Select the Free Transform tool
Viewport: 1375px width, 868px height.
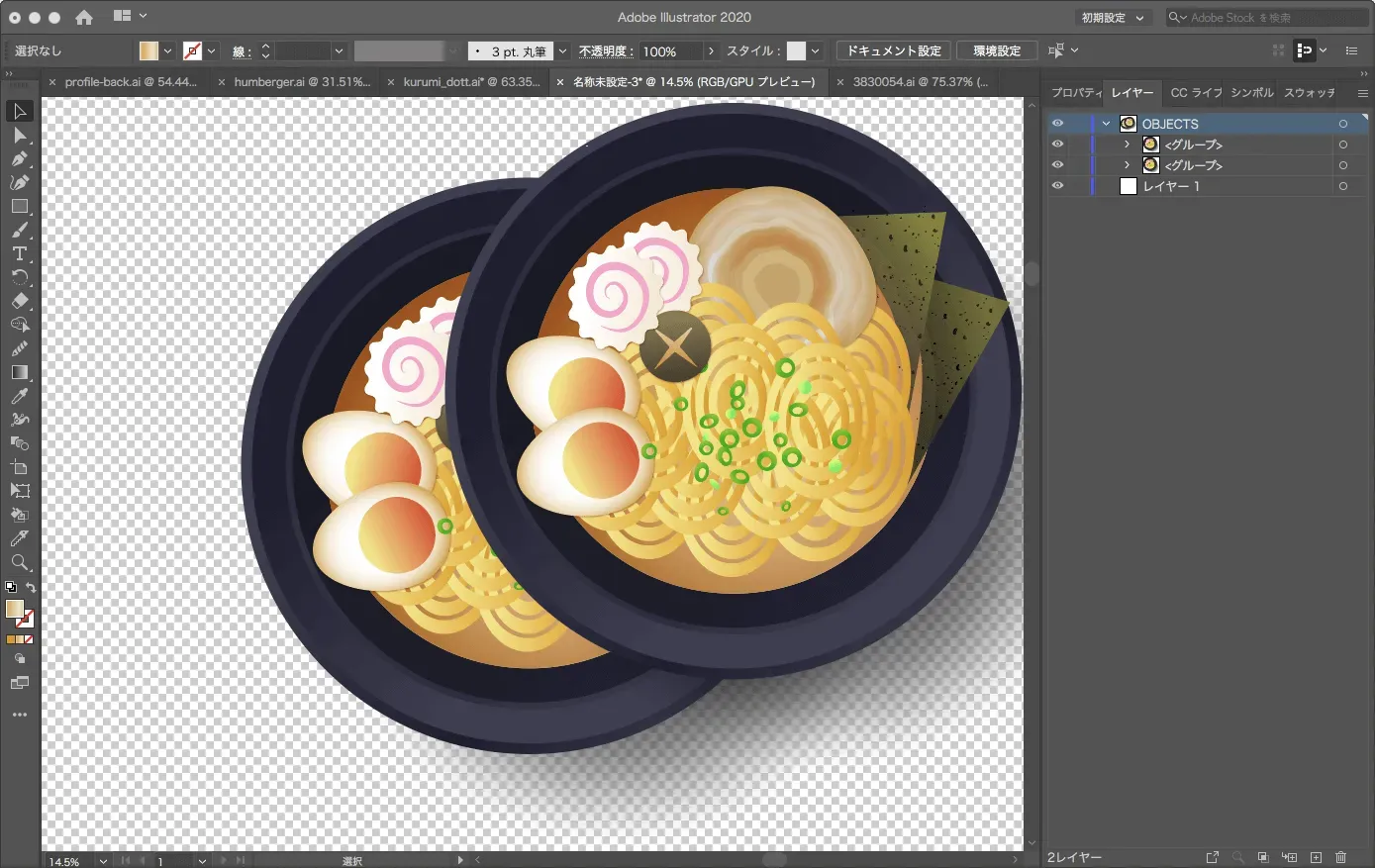click(x=20, y=491)
